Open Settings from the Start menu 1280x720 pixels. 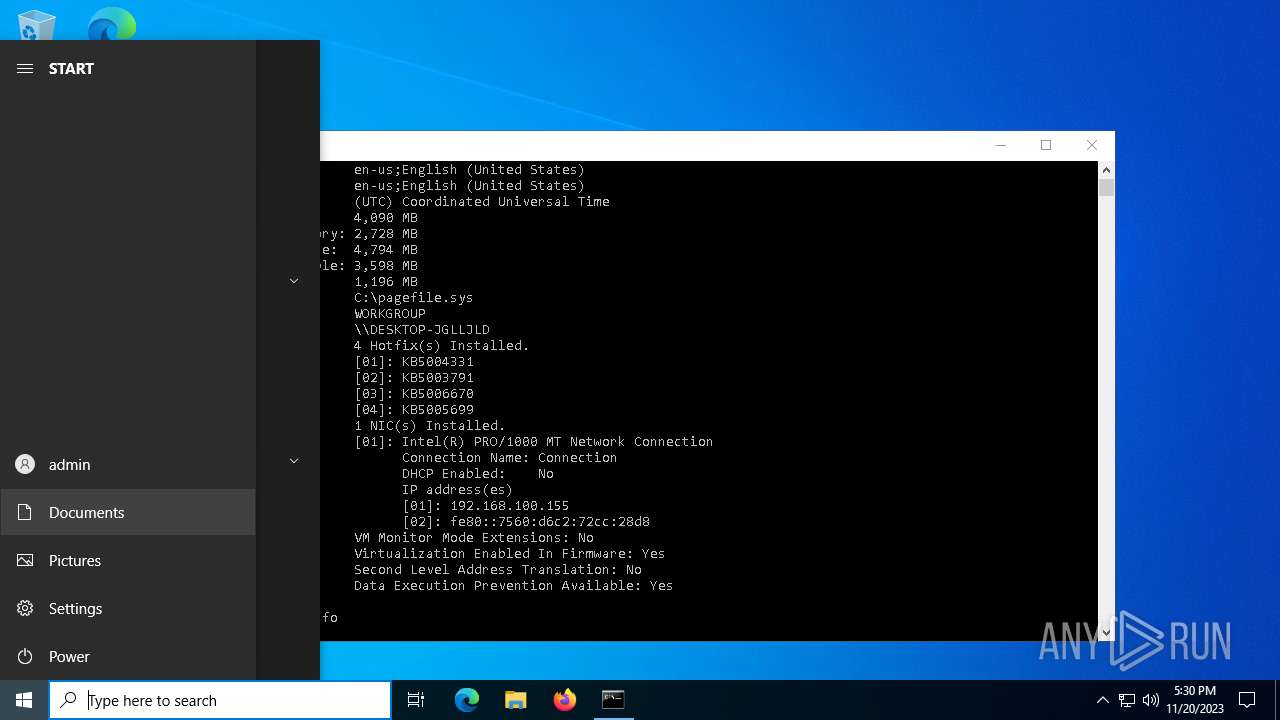click(x=128, y=608)
